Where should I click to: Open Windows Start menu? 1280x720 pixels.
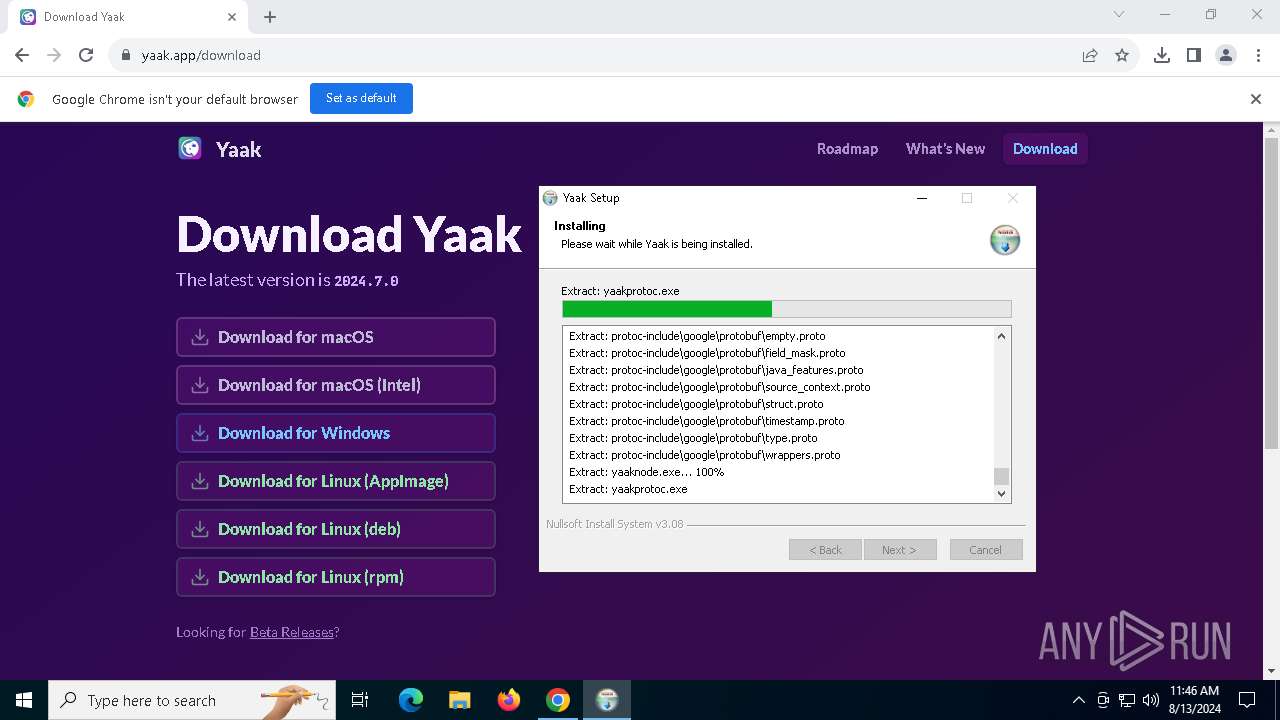coord(24,700)
